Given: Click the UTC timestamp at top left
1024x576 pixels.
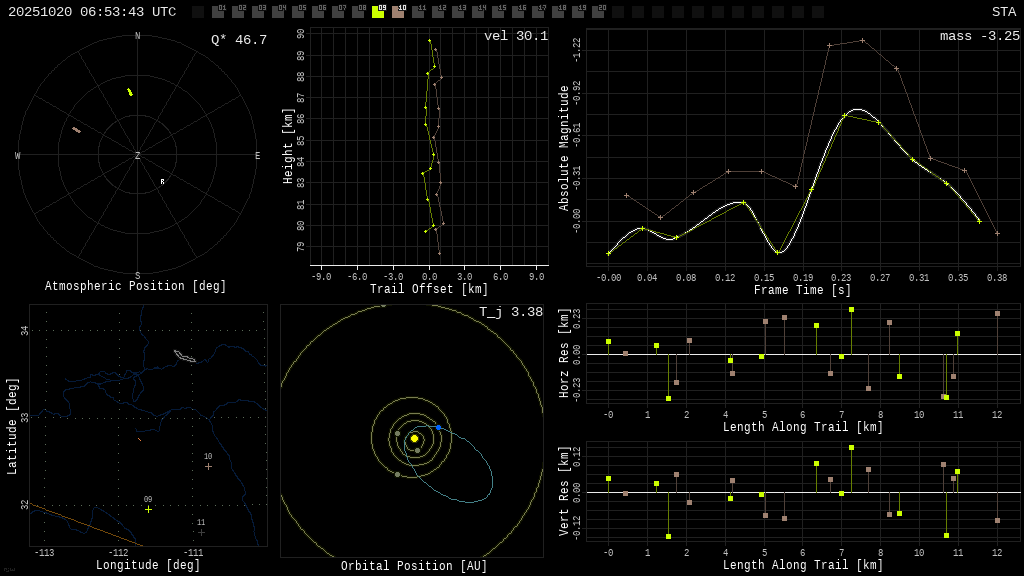Looking at the screenshot, I should (x=92, y=12).
